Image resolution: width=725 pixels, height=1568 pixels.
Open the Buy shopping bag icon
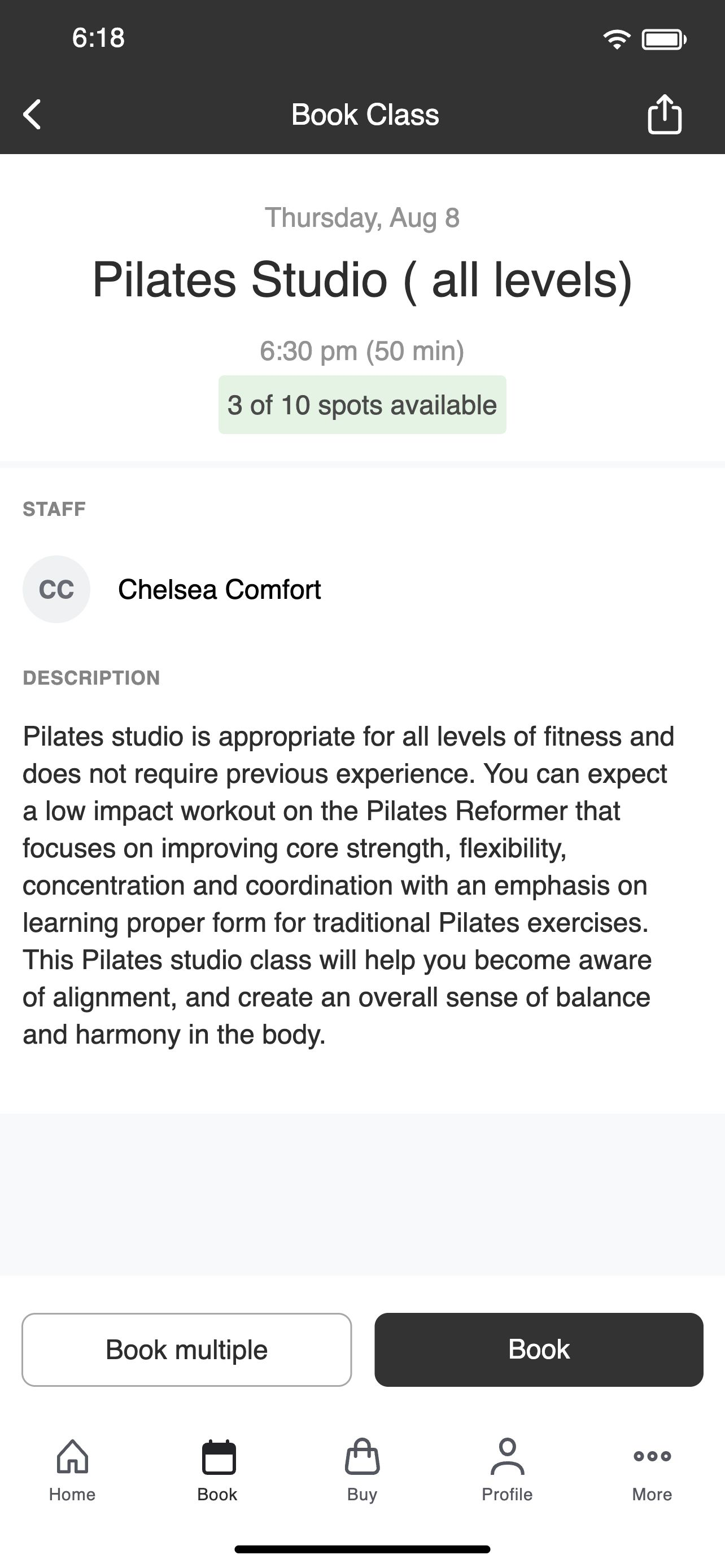point(362,1457)
